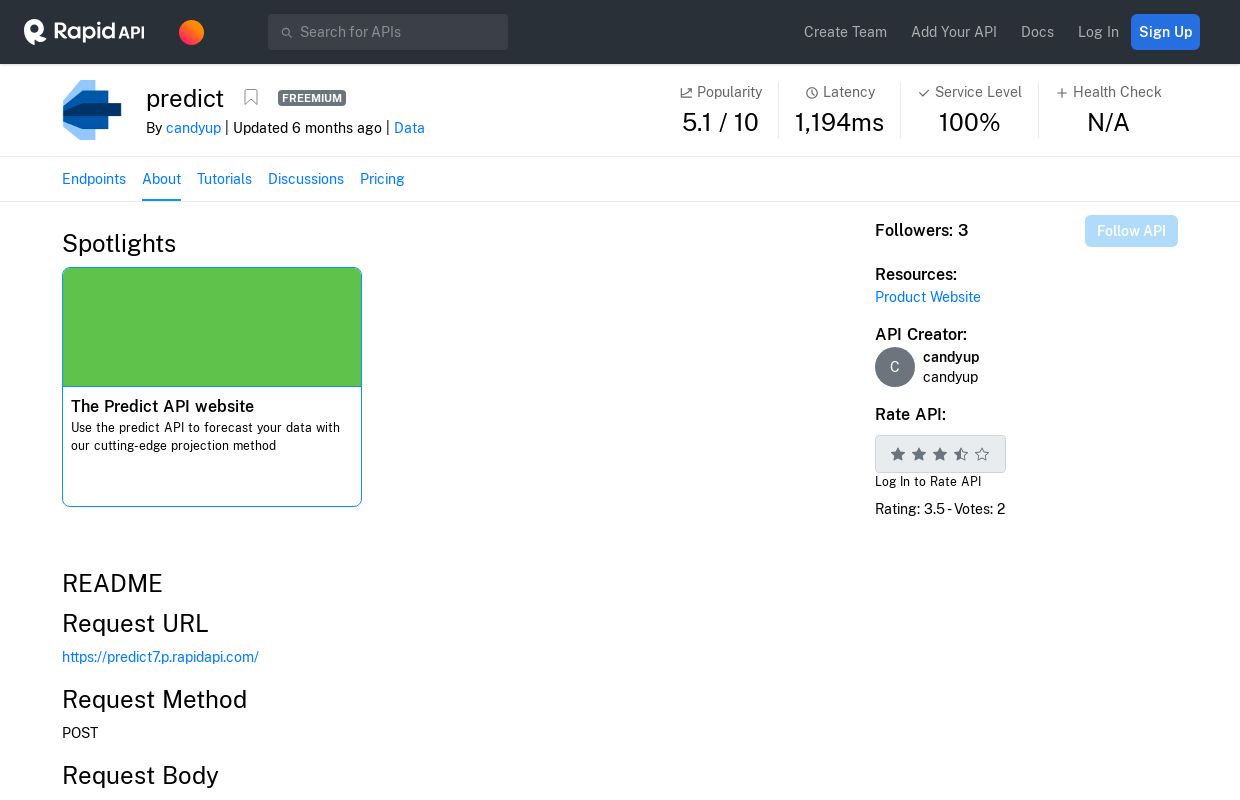
Task: Open the Discussions tab
Action: click(306, 179)
